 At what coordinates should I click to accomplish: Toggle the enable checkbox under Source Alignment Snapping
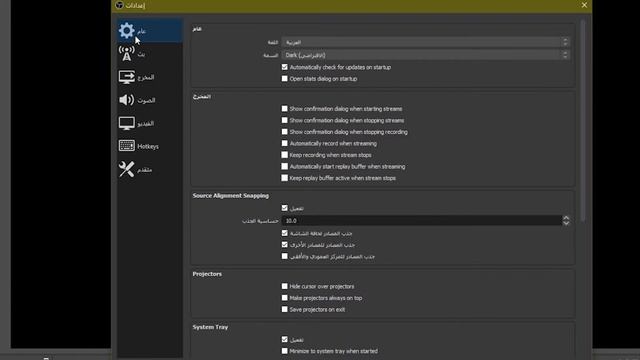point(284,208)
